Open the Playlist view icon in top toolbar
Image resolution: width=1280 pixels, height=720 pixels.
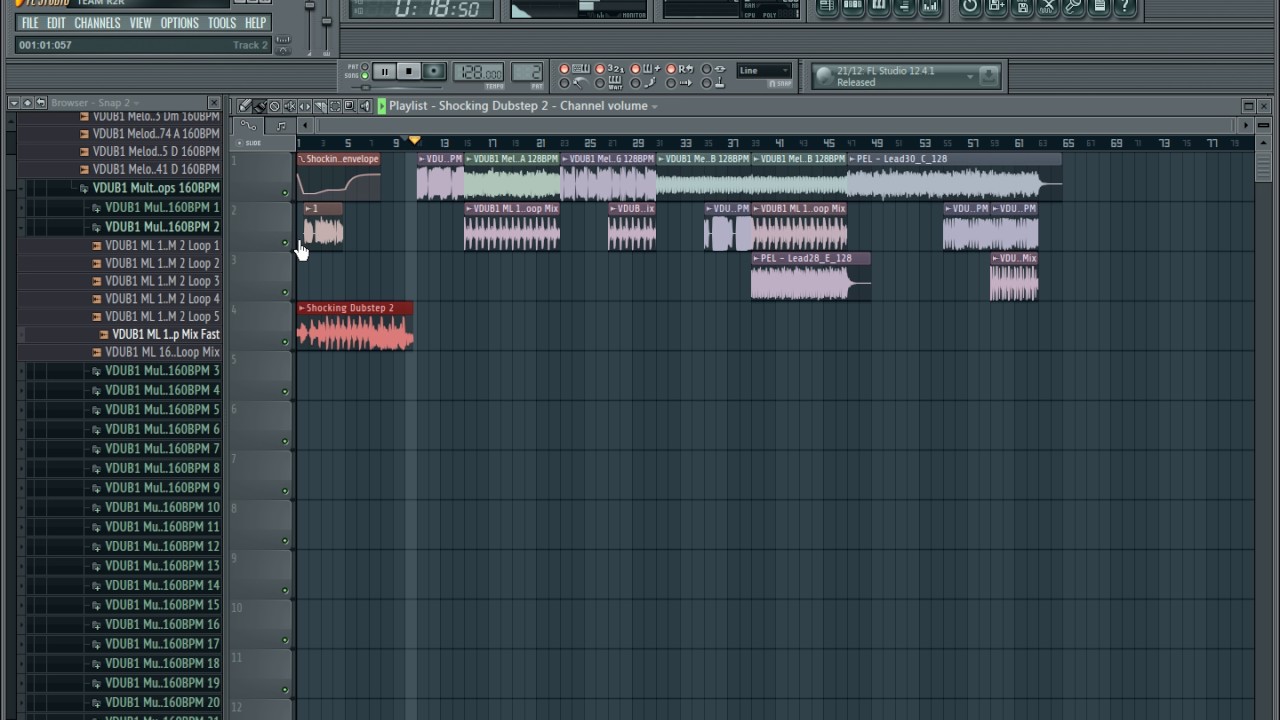[827, 6]
